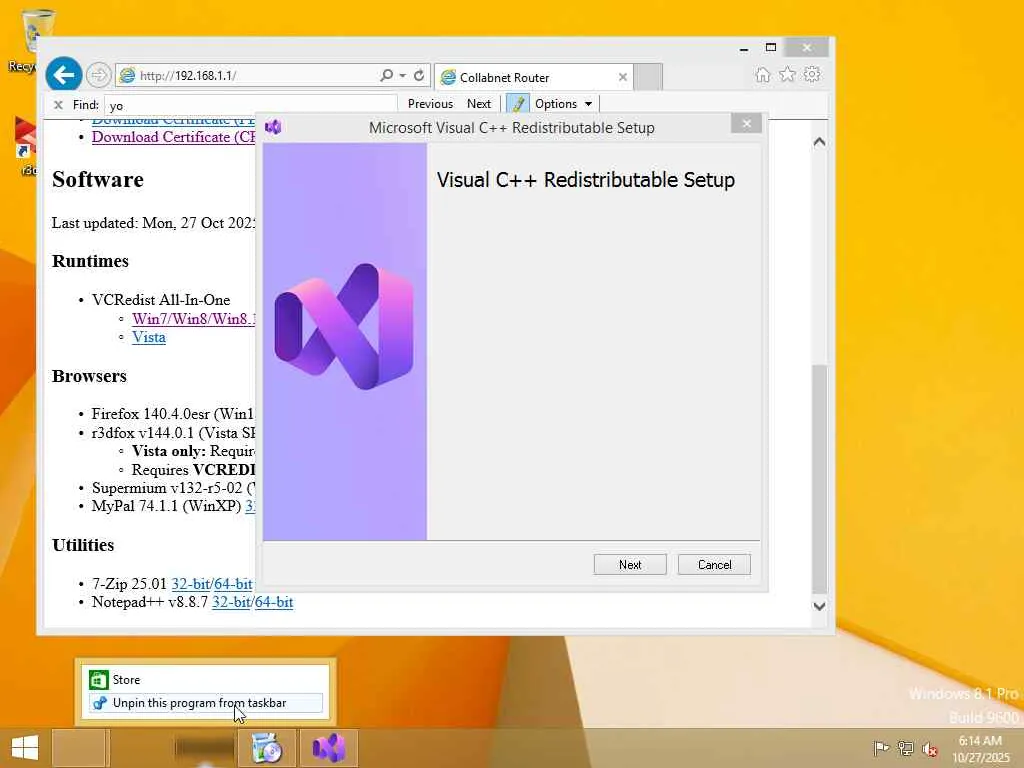Click the address bar showing 192.168.1.1

click(x=248, y=76)
